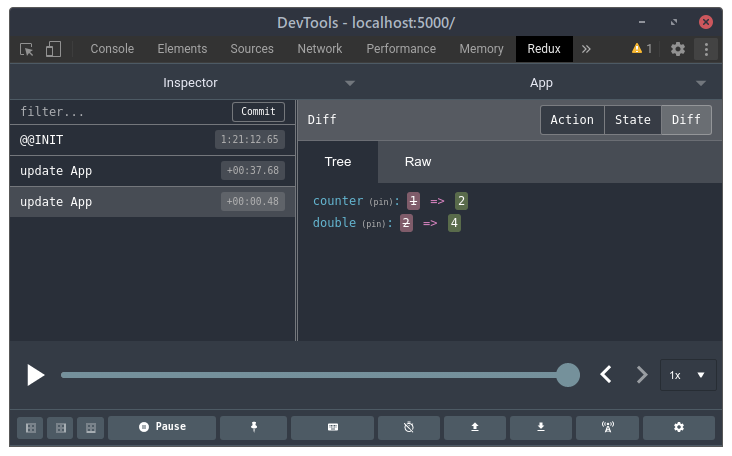The height and width of the screenshot is (456, 732).
Task: Start playback with the play button
Action: coord(35,375)
